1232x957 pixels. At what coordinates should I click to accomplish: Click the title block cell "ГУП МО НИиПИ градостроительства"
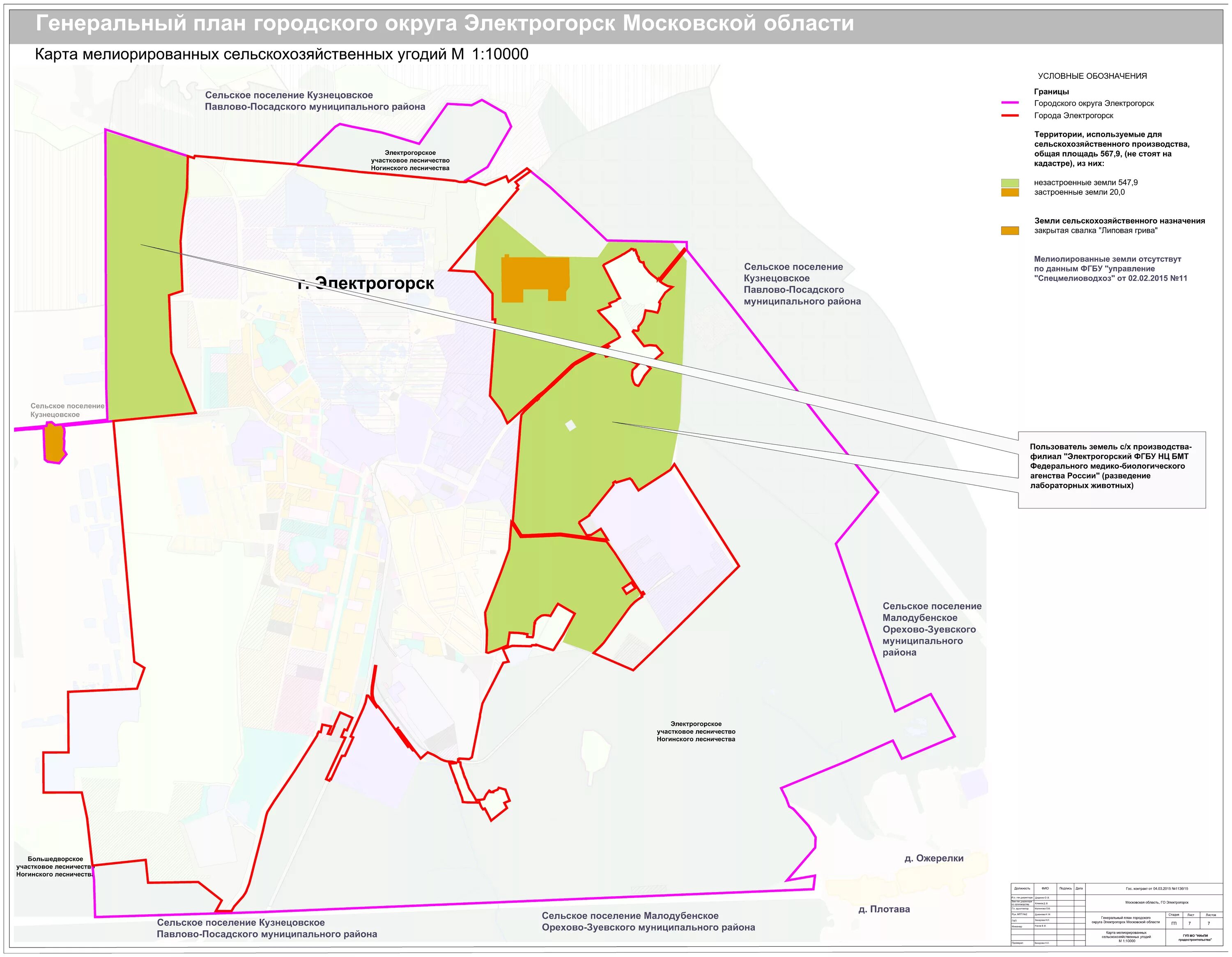pos(1195,938)
